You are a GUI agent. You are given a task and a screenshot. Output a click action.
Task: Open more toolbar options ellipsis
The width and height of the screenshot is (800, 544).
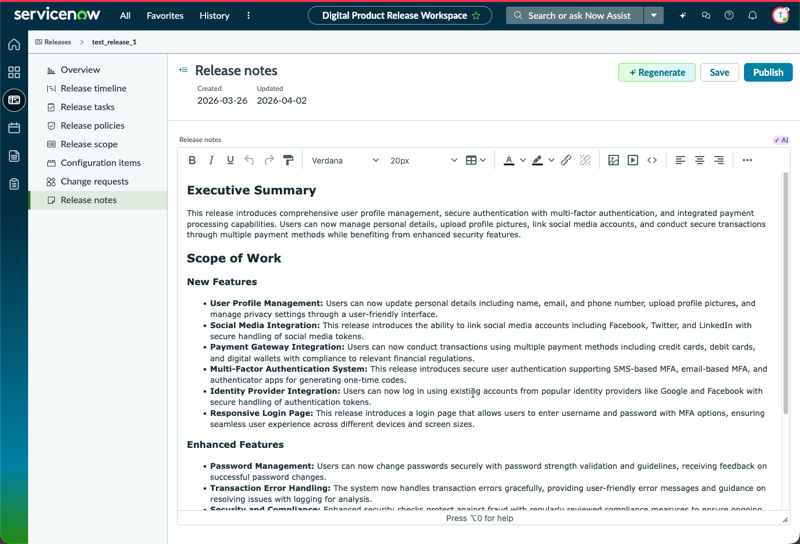[747, 160]
